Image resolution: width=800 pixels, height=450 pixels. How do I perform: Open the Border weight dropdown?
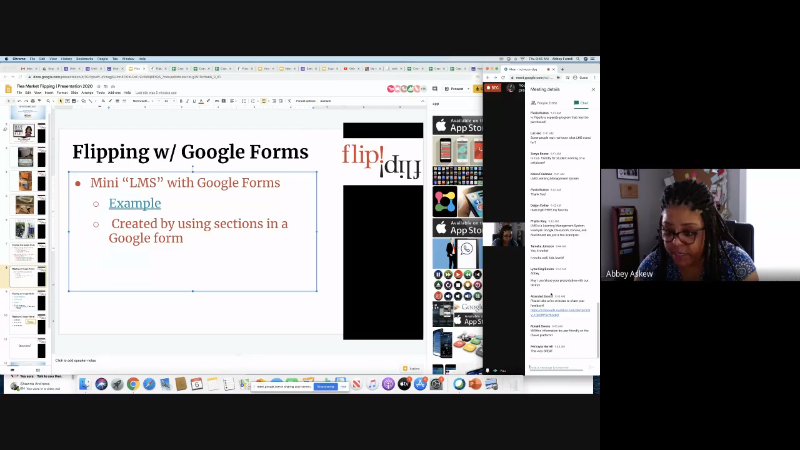117,101
